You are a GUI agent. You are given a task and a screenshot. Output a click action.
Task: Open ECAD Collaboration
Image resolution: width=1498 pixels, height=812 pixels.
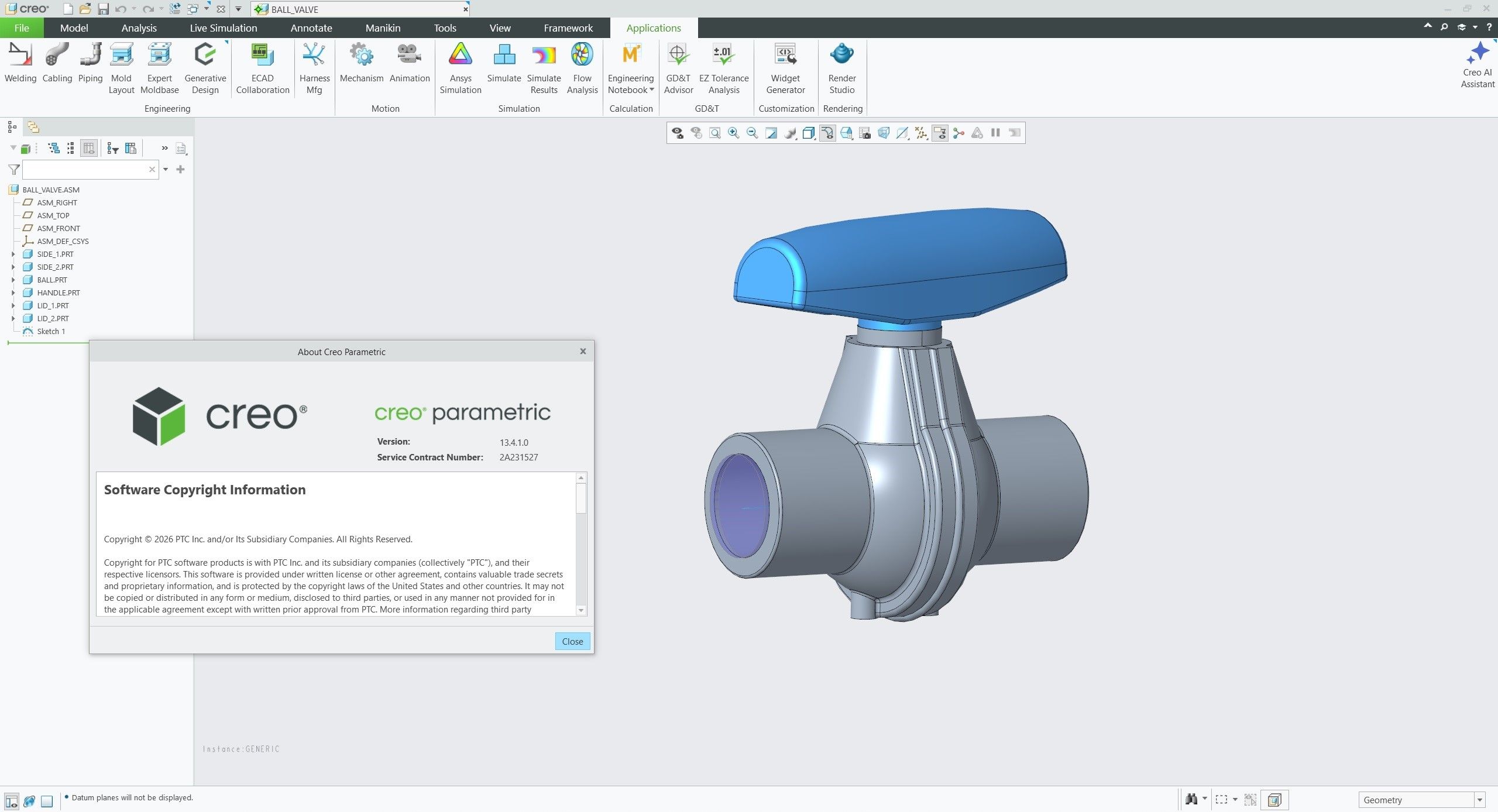[263, 68]
